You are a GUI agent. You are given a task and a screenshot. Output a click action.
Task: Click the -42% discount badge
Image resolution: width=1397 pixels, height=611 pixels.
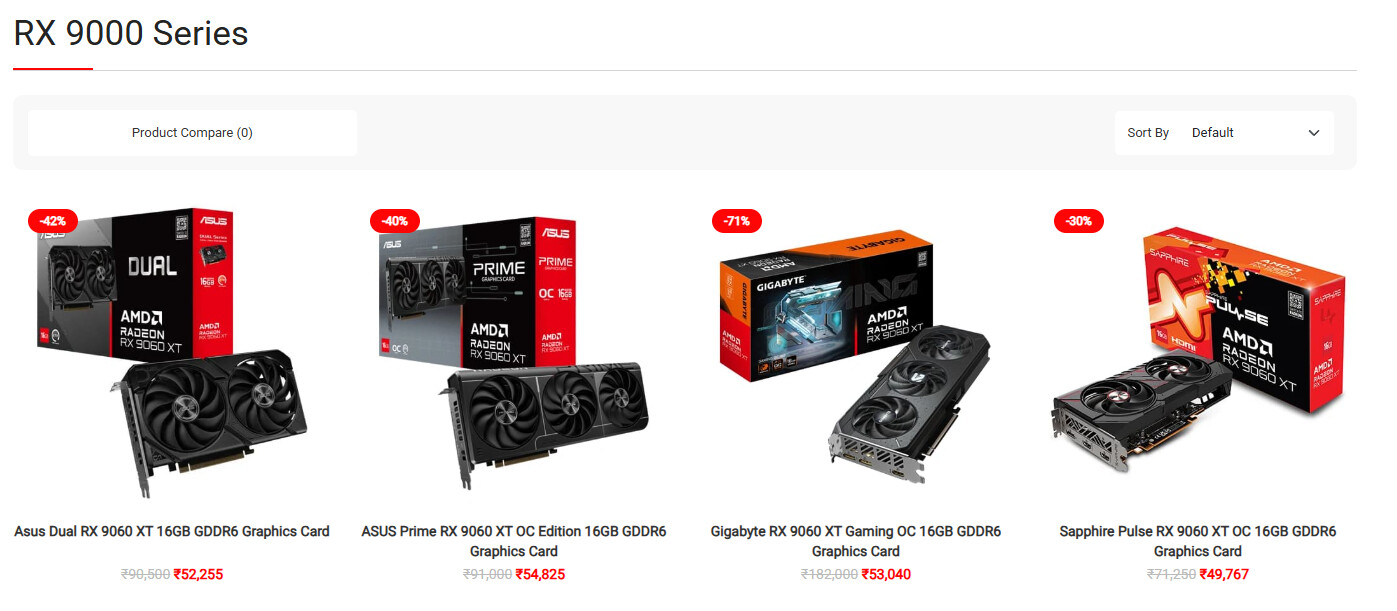53,220
